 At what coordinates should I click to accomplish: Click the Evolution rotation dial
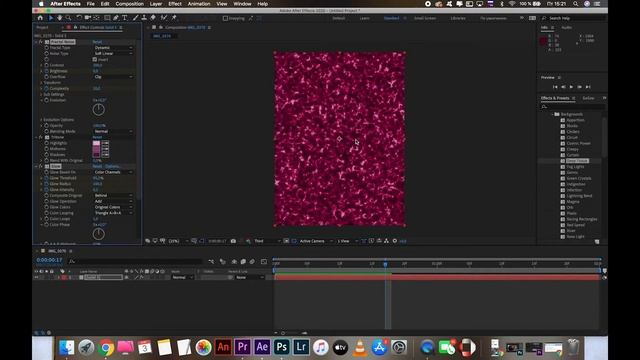point(98,109)
